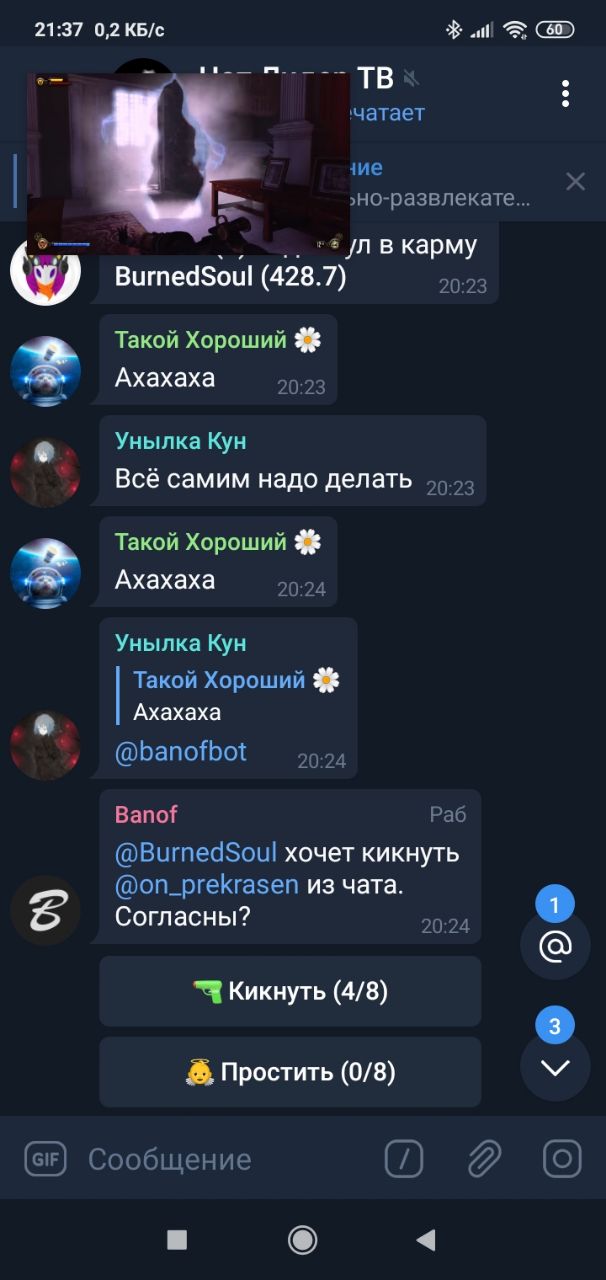This screenshot has height=1280, width=606.
Task: Tap the Android back navigation triangle
Action: [426, 1240]
